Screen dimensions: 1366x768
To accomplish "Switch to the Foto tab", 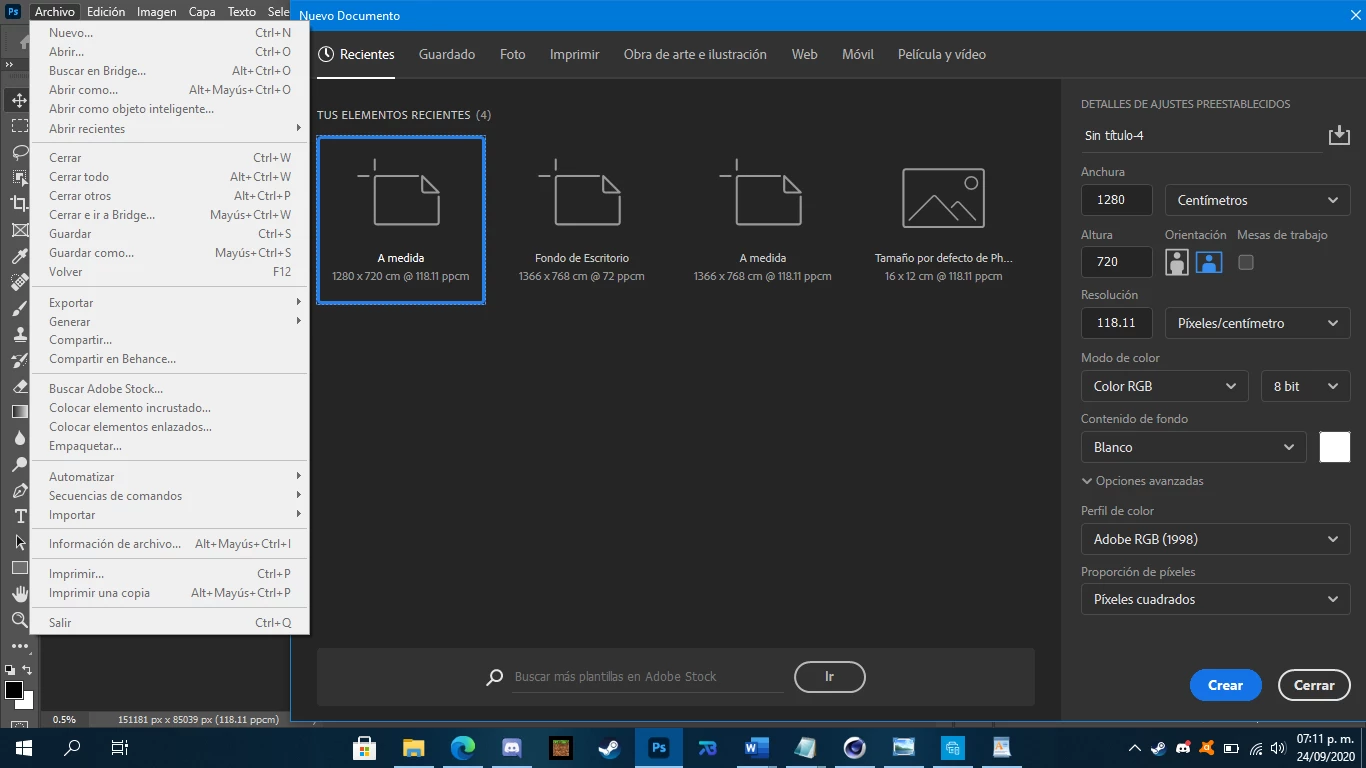I will [512, 54].
